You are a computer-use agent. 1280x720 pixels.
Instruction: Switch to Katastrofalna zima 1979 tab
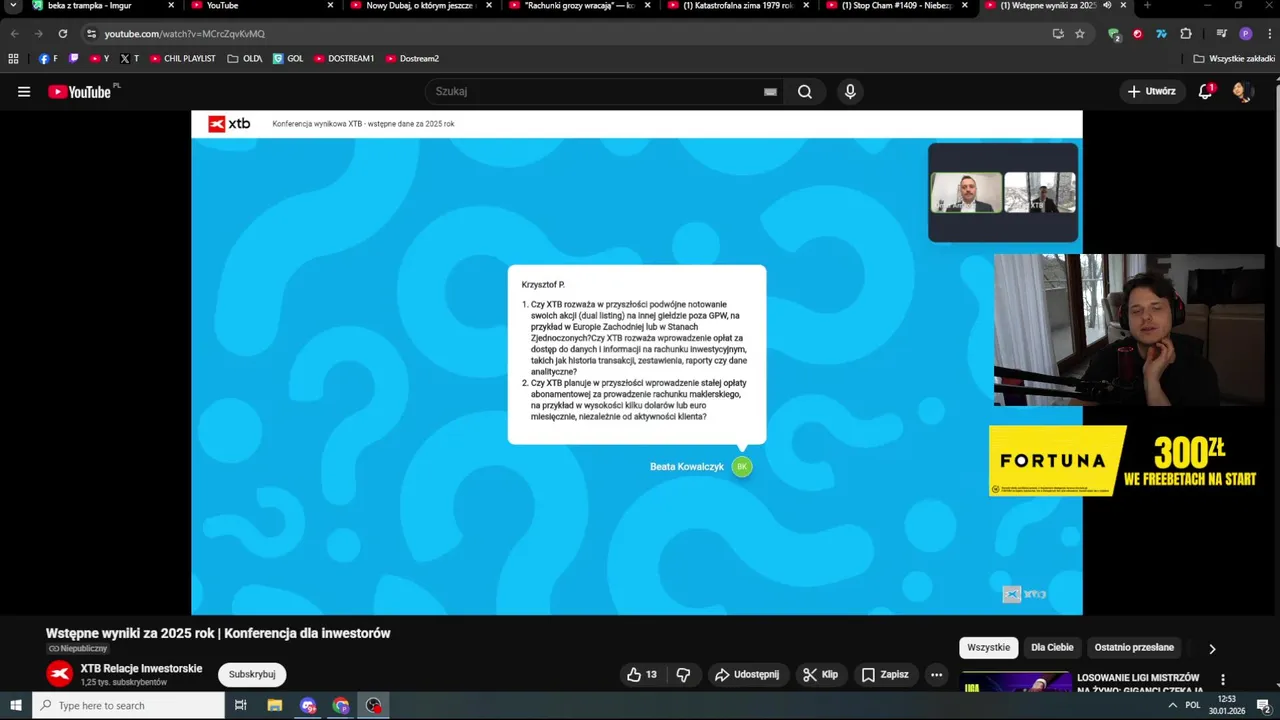pyautogui.click(x=737, y=6)
